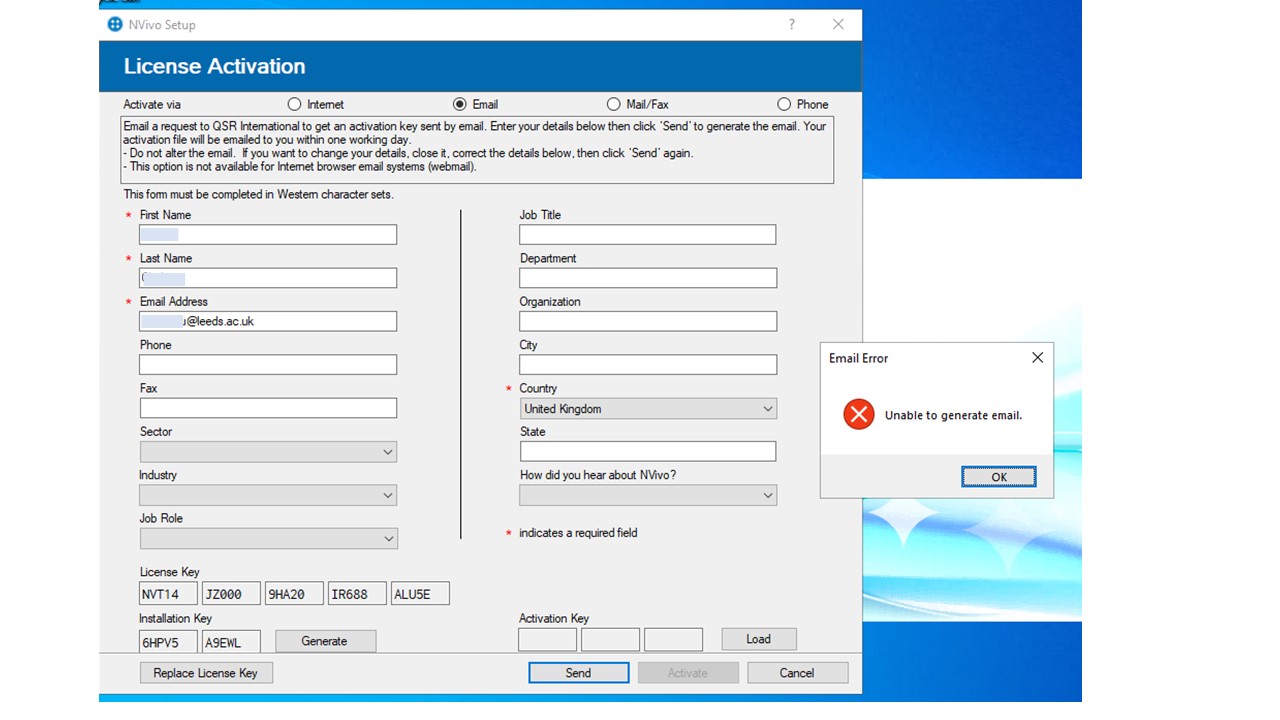The height and width of the screenshot is (720, 1280).
Task: Click the installation key box A9EWL
Action: 231,641
